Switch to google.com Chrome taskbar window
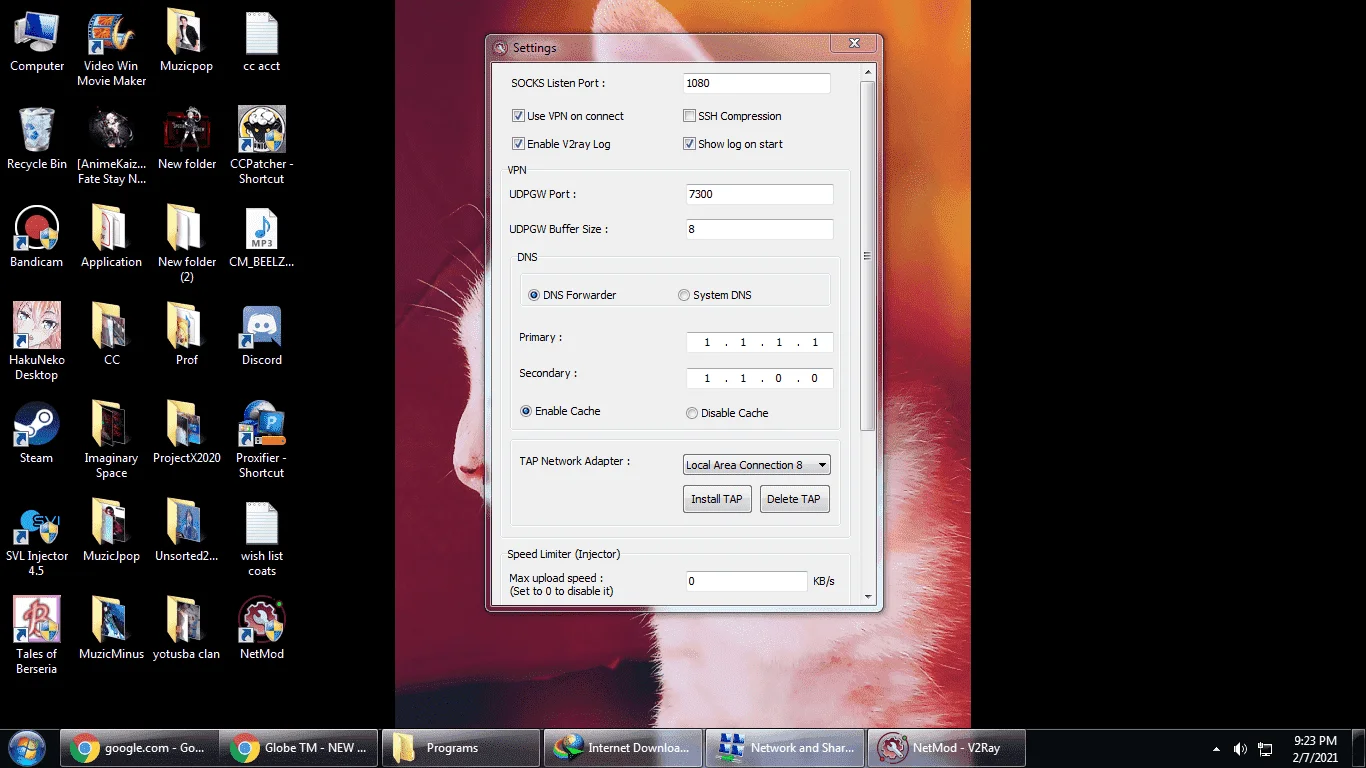This screenshot has width=1366, height=768. tap(140, 747)
